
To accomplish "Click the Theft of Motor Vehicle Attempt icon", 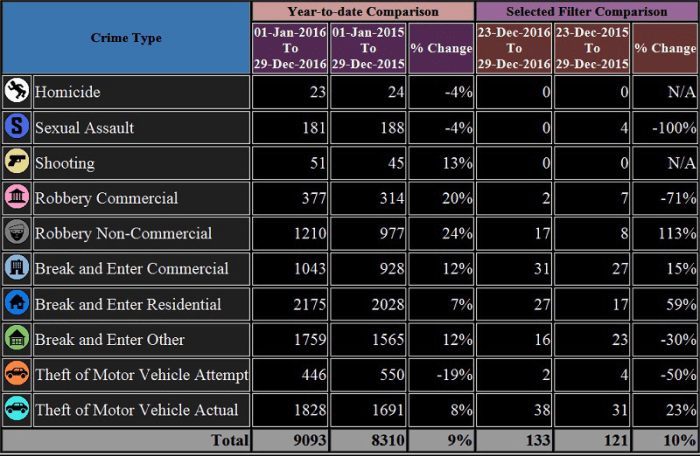I will pyautogui.click(x=16, y=374).
